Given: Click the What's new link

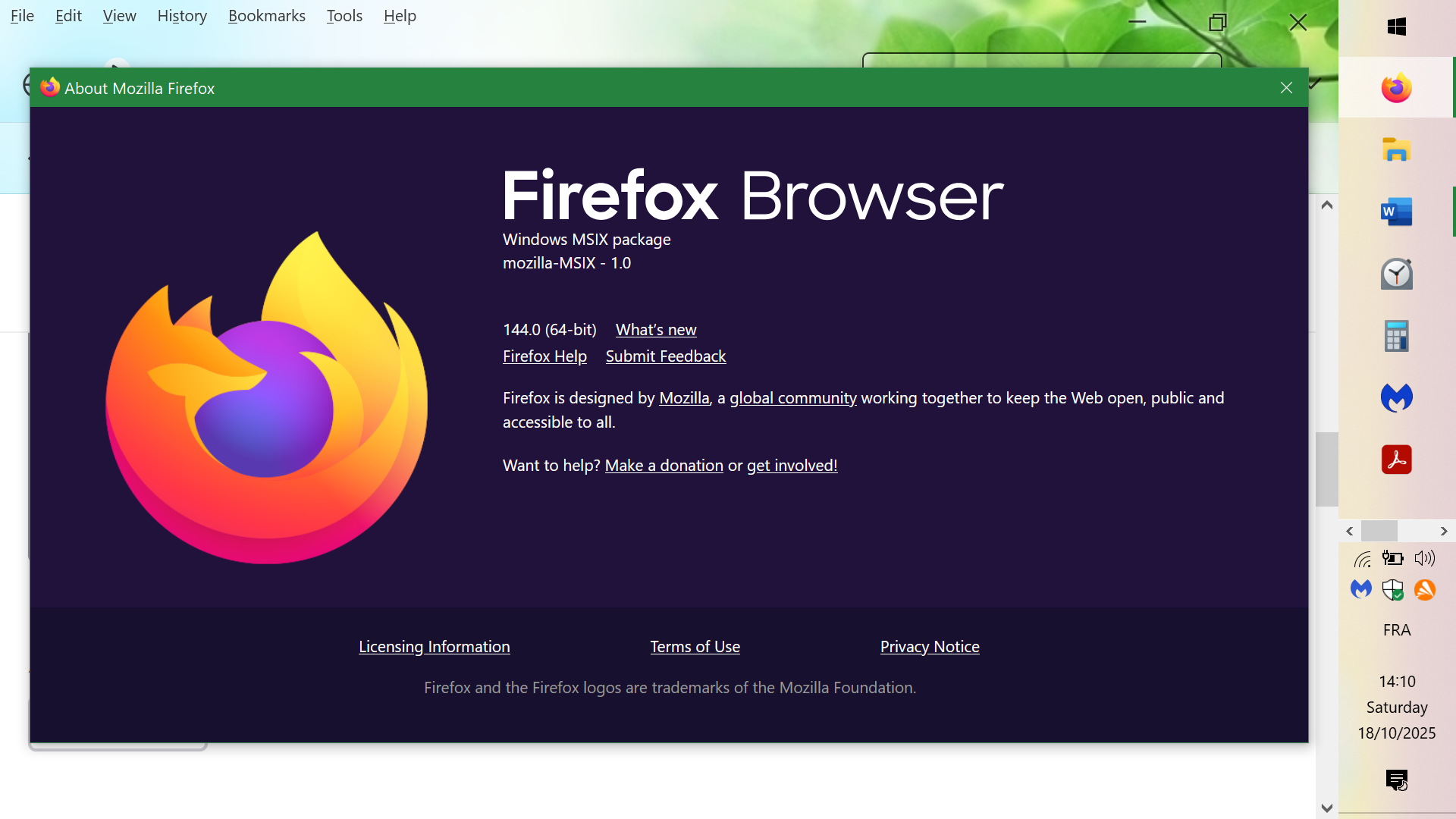Looking at the screenshot, I should pos(655,330).
